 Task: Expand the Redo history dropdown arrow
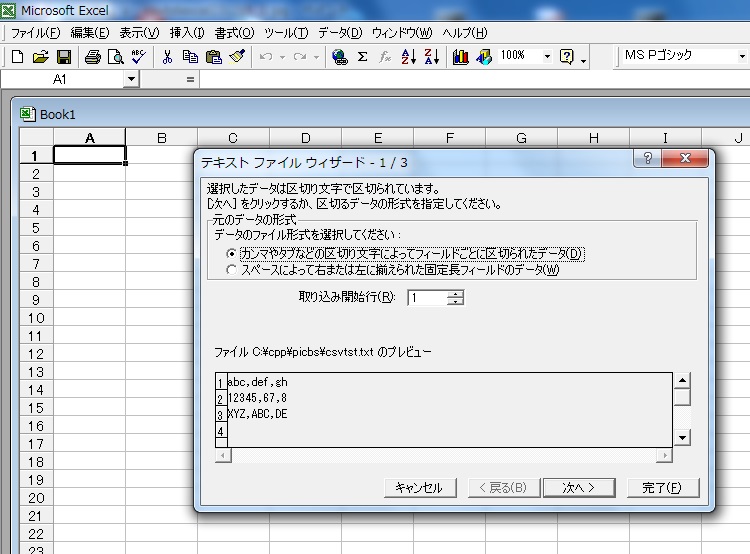pyautogui.click(x=316, y=57)
